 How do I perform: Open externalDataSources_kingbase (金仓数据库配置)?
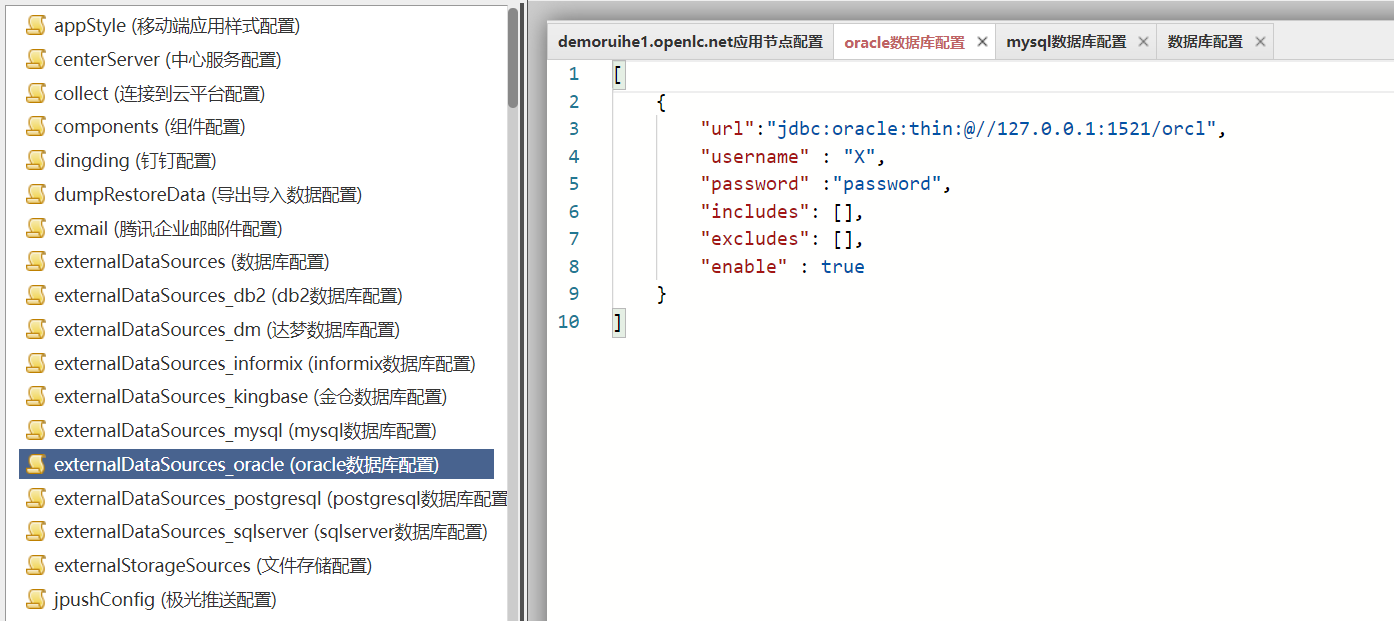pyautogui.click(x=250, y=397)
